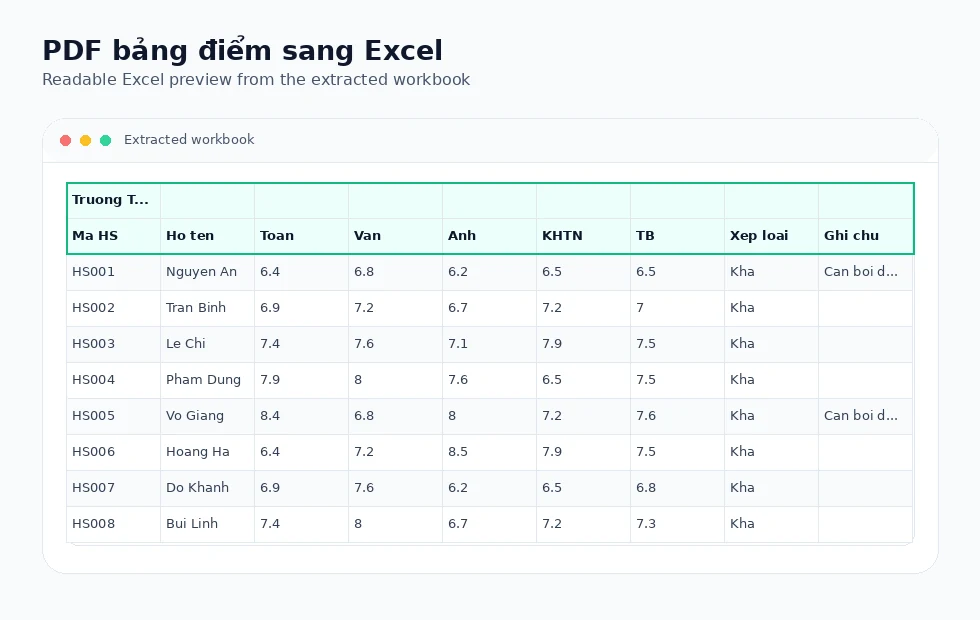Click Le Chi's Toan score 7.4
Image resolution: width=980 pixels, height=620 pixels.
coord(301,344)
